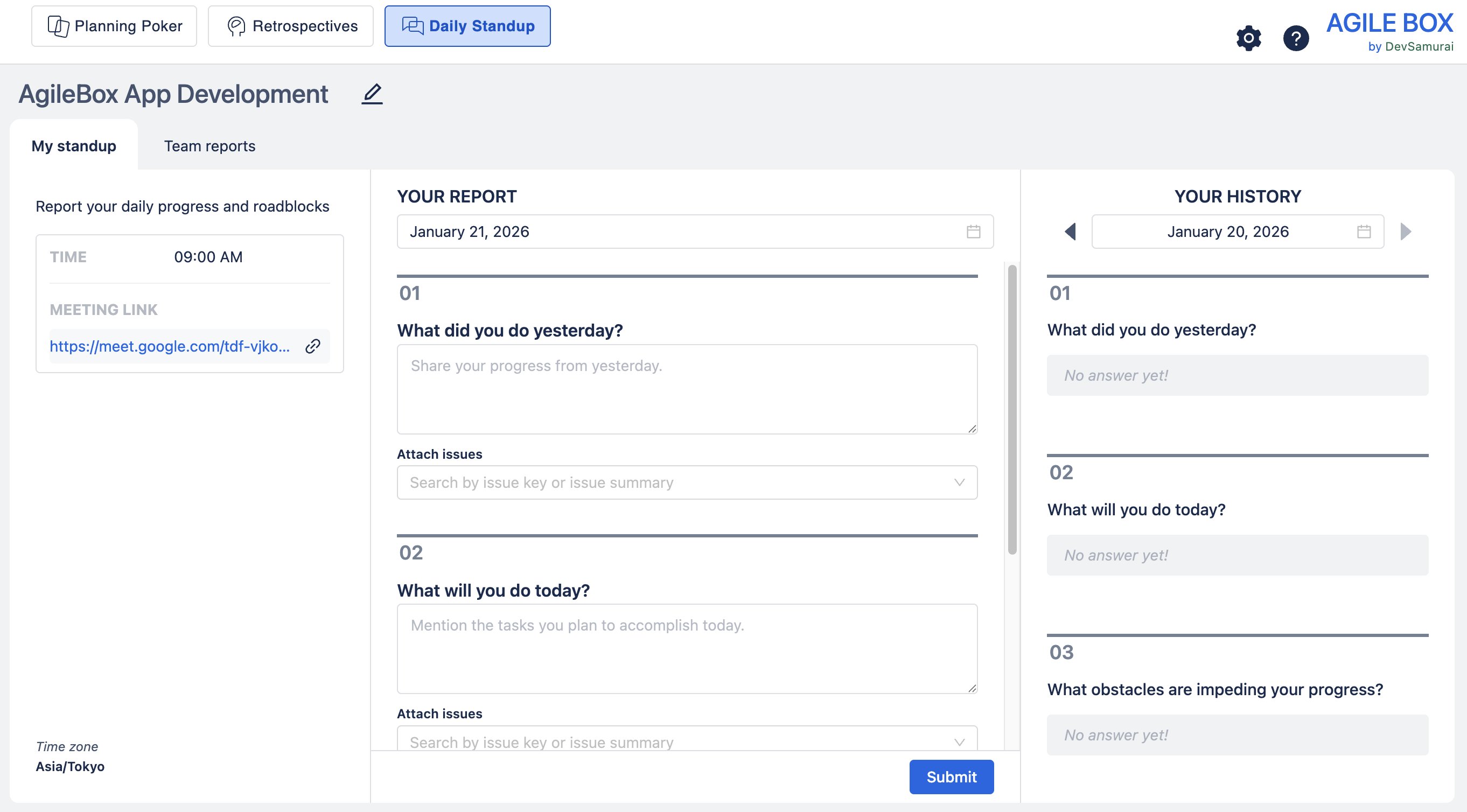The image size is (1467, 812).
Task: Go to previous history day arrow
Action: [x=1070, y=232]
